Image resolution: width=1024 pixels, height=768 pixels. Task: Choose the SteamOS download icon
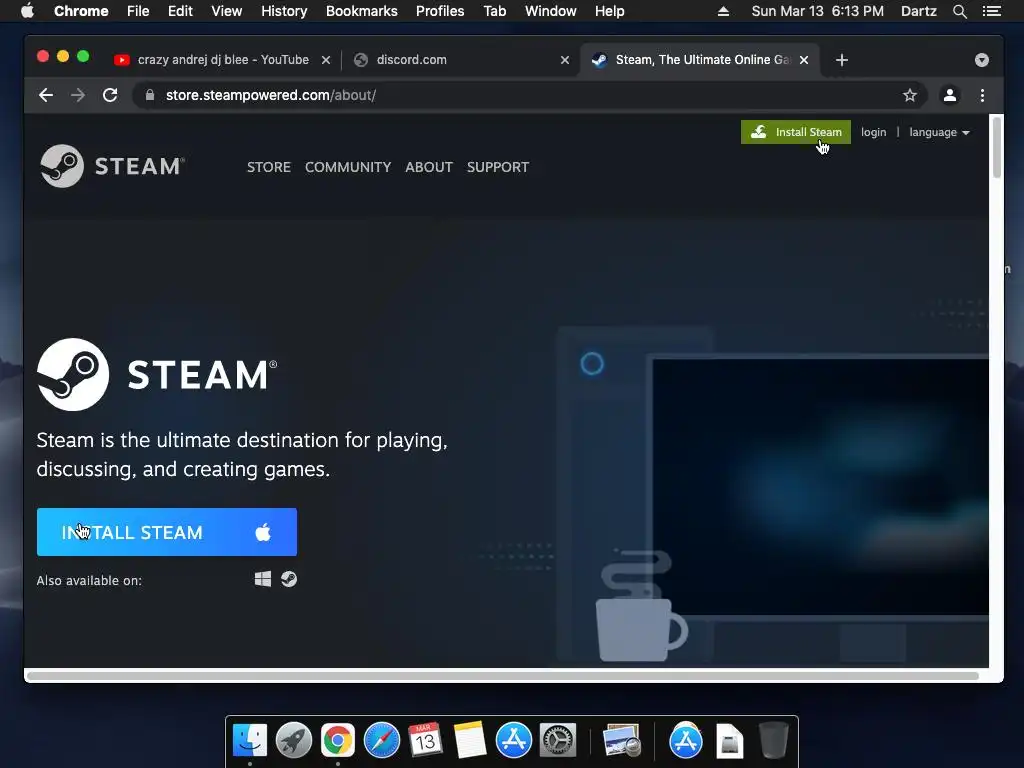[289, 579]
